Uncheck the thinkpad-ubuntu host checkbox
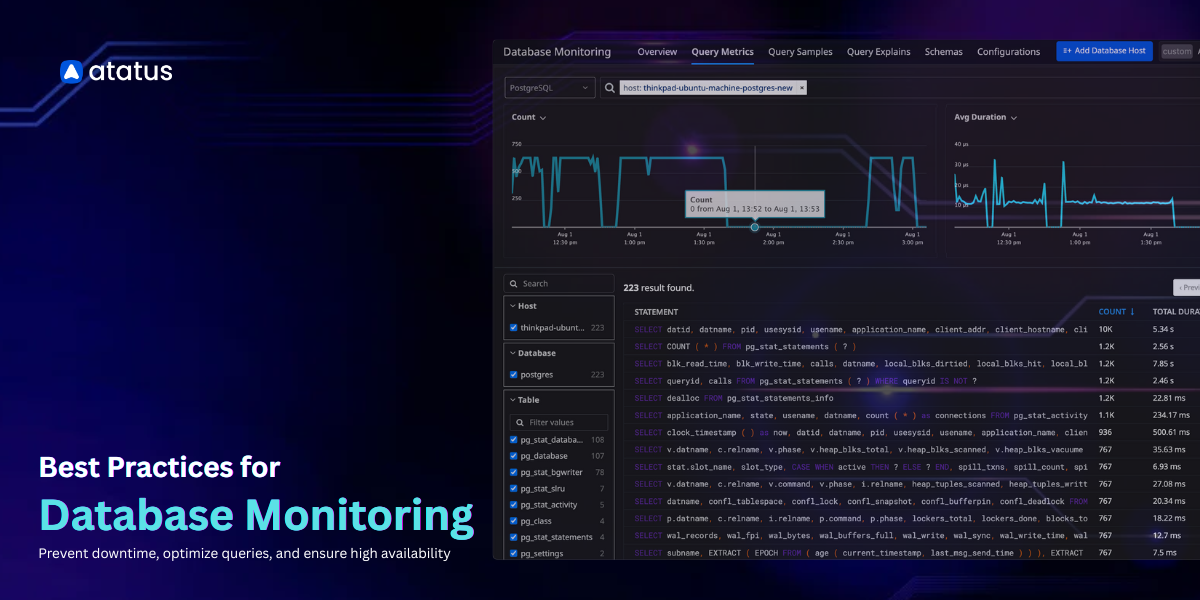 513,328
